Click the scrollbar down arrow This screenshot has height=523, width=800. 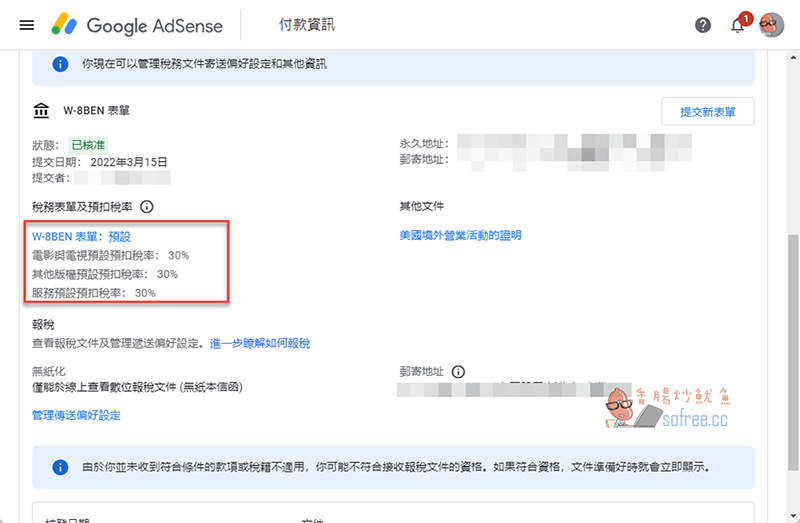[793, 516]
